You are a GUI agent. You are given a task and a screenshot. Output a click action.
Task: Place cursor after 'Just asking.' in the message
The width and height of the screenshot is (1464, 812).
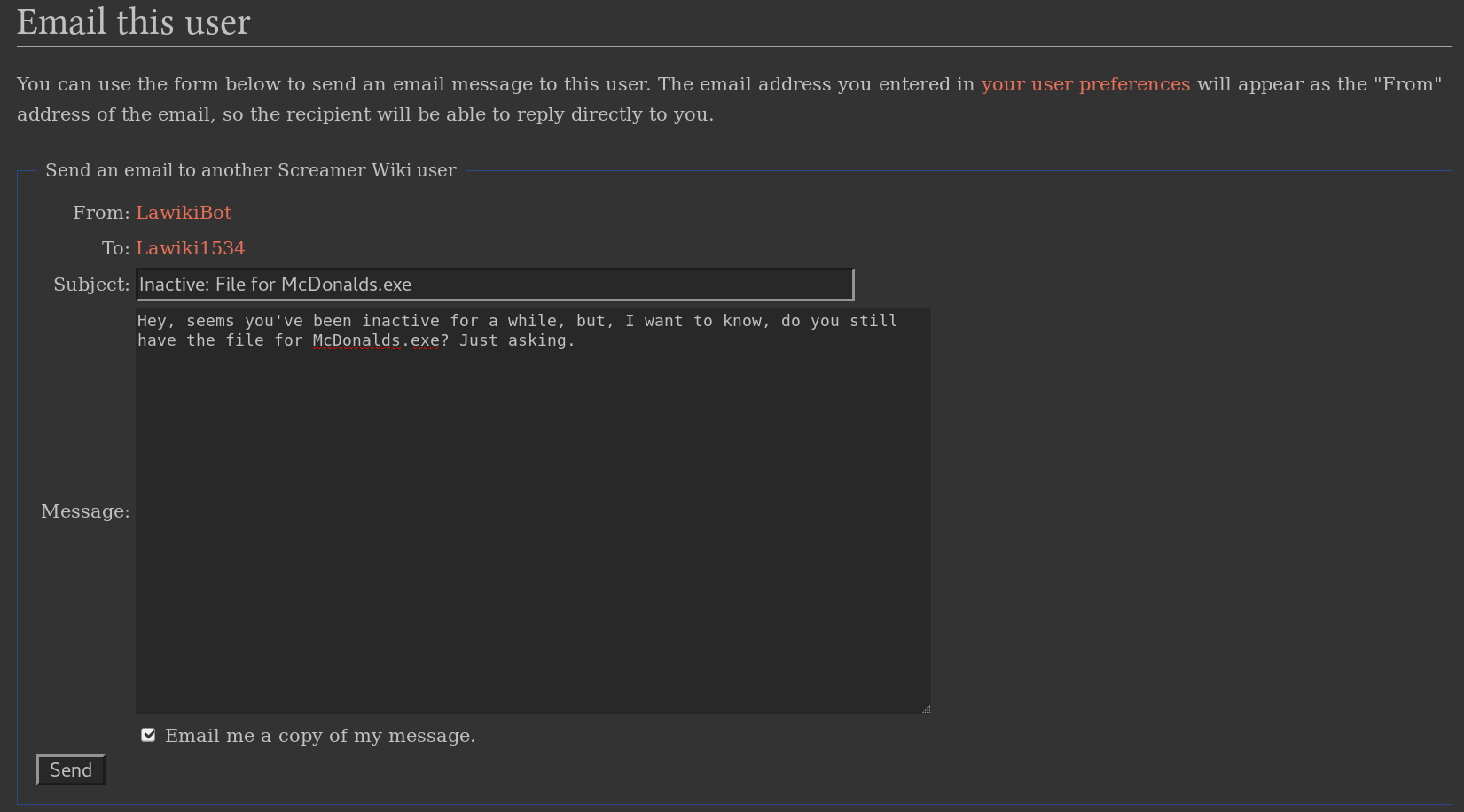[x=576, y=340]
